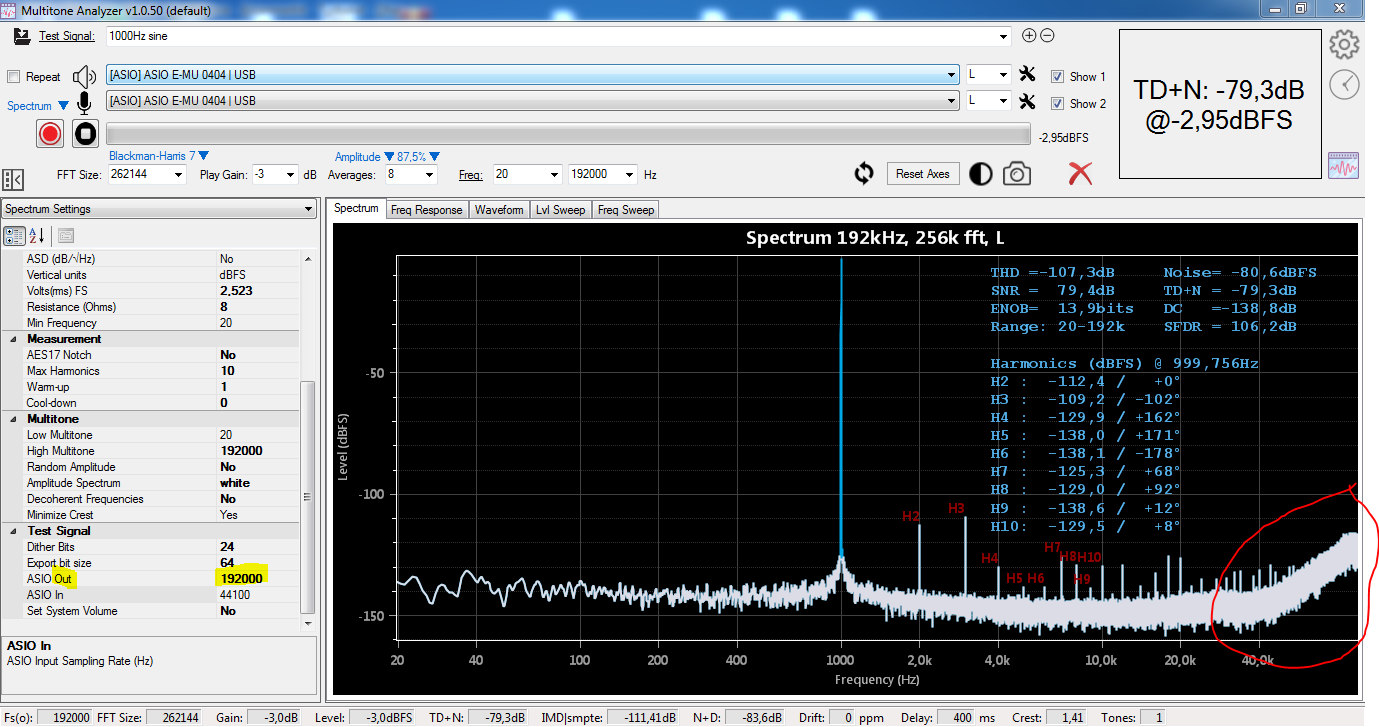The image size is (1379, 727).
Task: Open the input ASIO device dropdown
Action: coord(952,101)
